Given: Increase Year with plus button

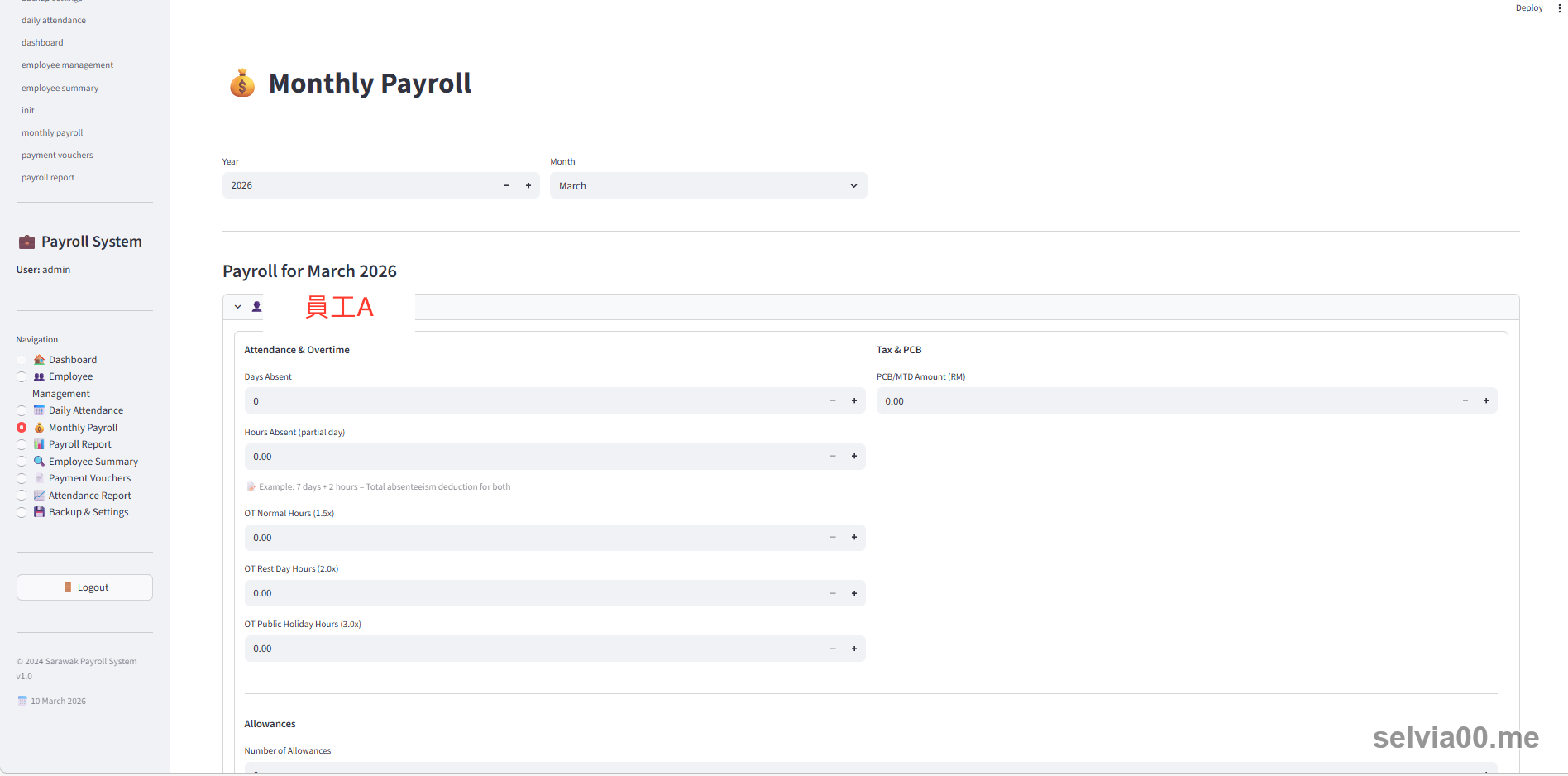Looking at the screenshot, I should point(528,185).
